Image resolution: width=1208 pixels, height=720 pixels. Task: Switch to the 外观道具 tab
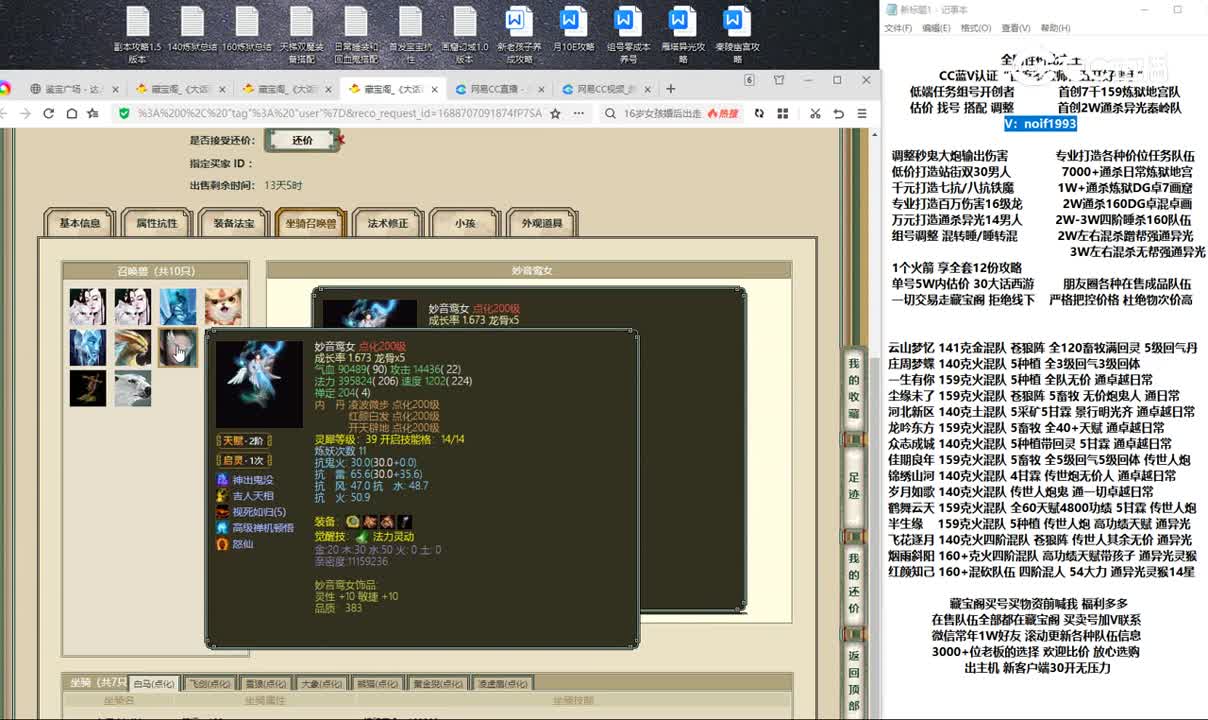542,223
